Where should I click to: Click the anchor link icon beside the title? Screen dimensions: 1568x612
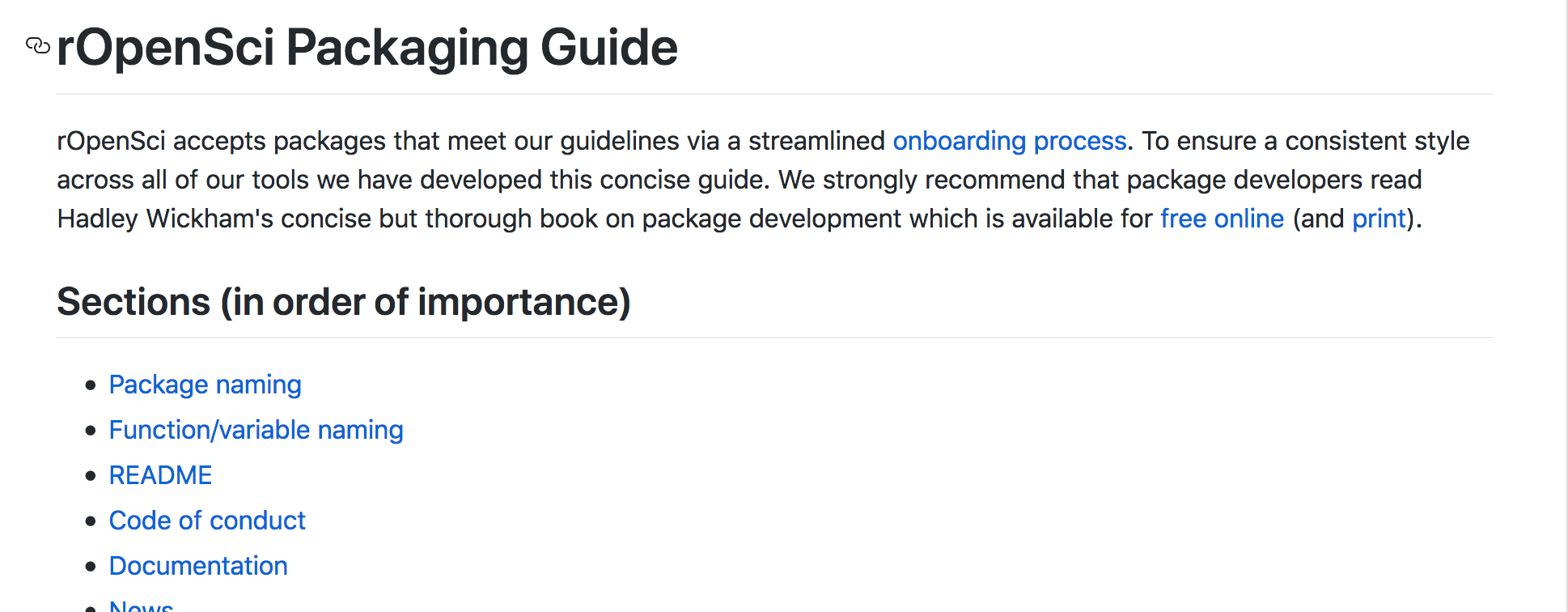[38, 45]
